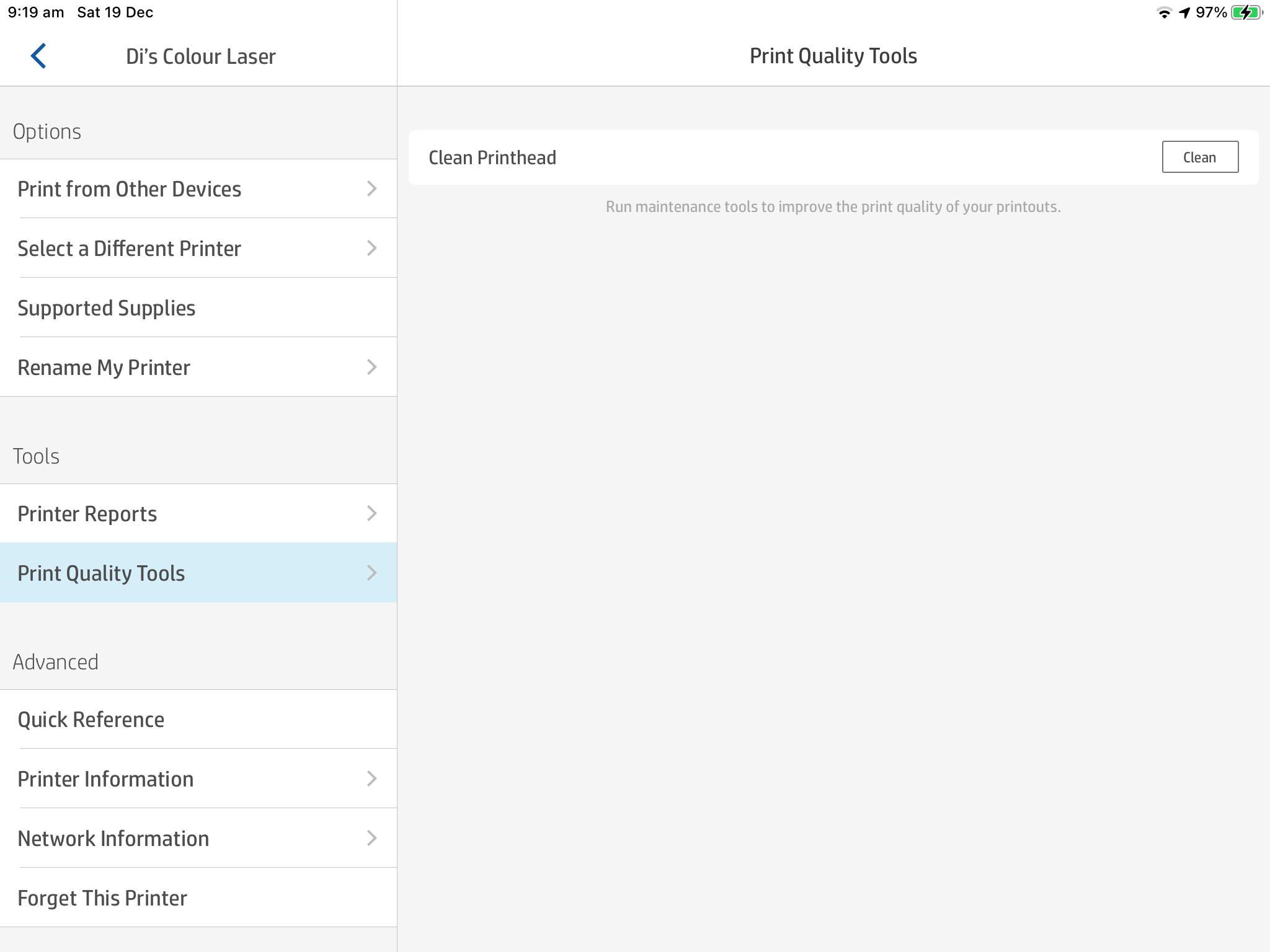Open Quick Reference entry
The width and height of the screenshot is (1270, 952).
pos(91,720)
